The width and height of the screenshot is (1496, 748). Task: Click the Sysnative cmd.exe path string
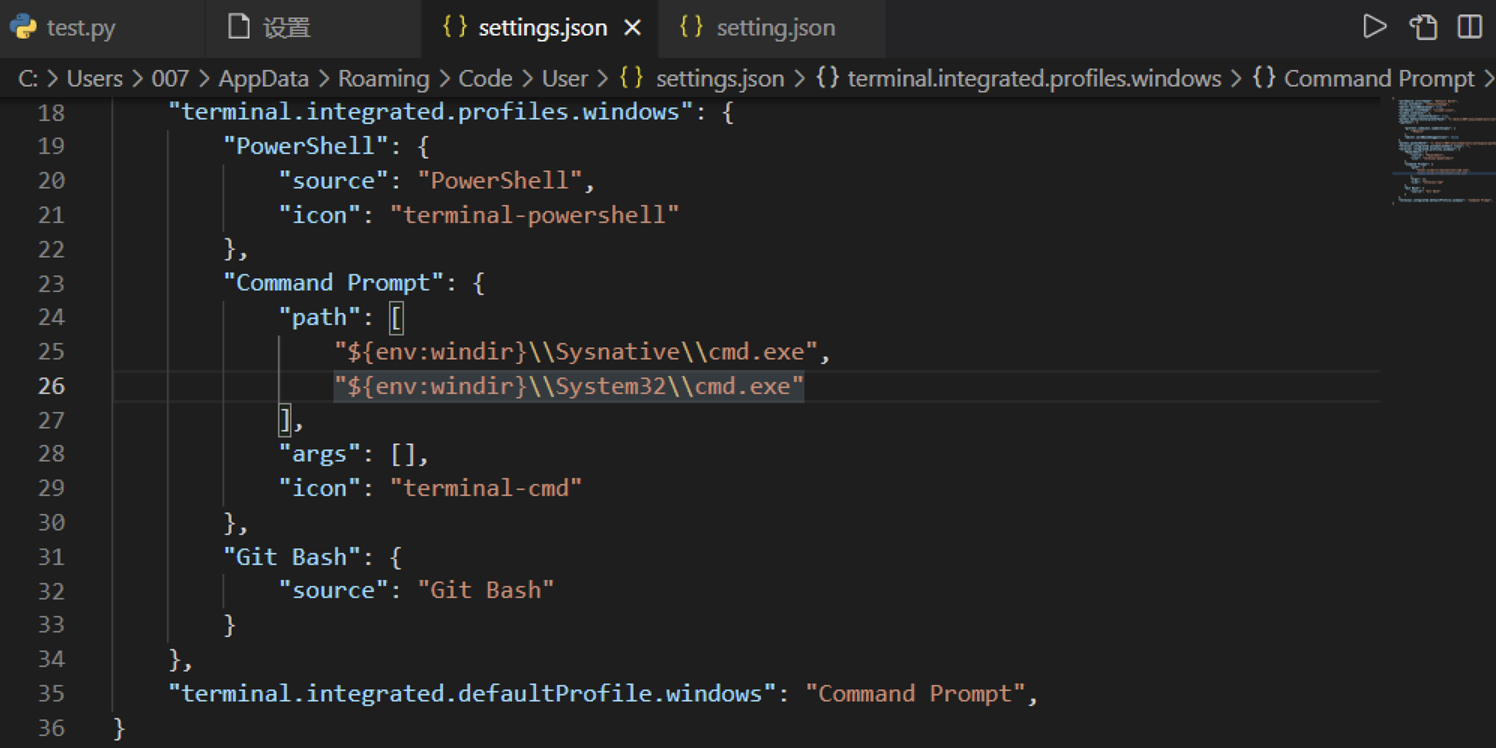576,352
